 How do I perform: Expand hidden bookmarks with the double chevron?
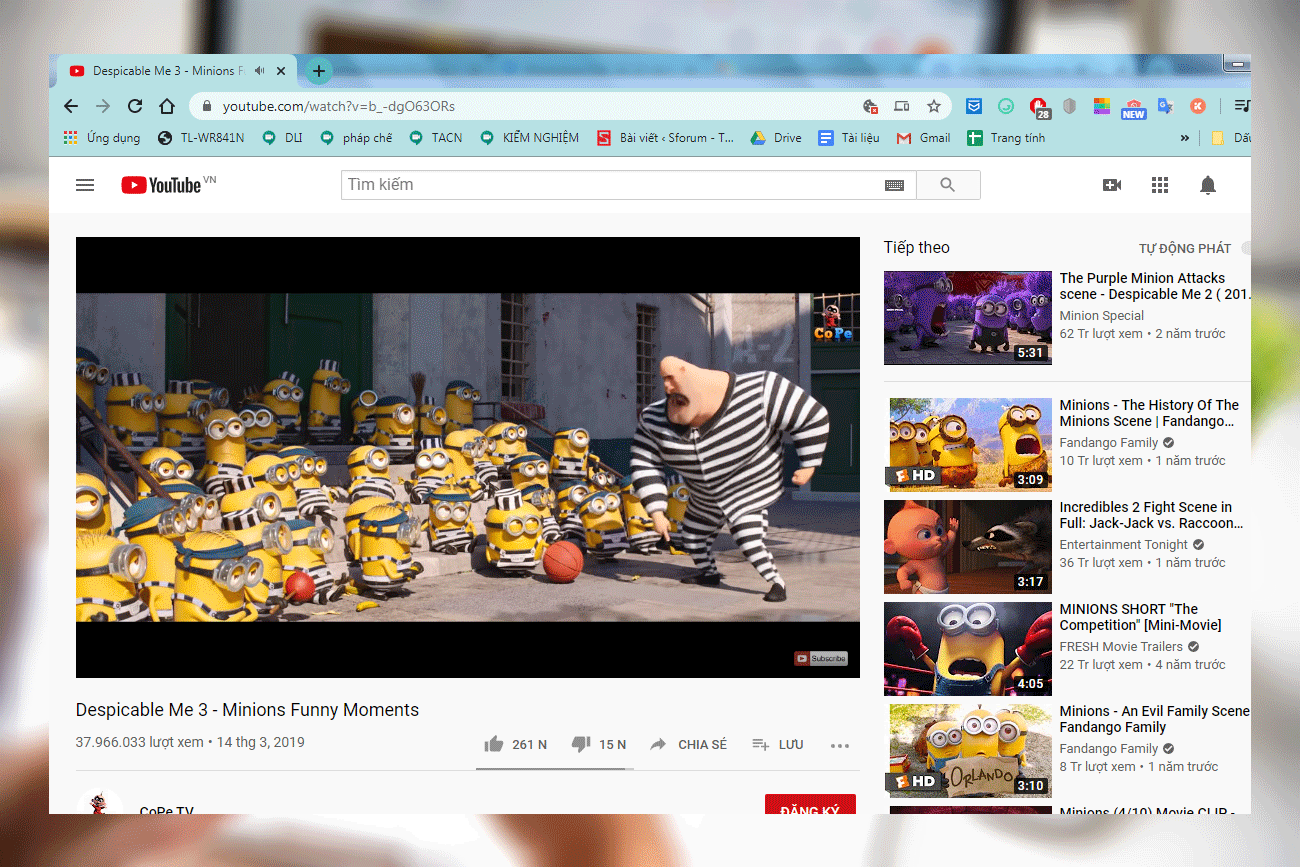pos(1185,138)
